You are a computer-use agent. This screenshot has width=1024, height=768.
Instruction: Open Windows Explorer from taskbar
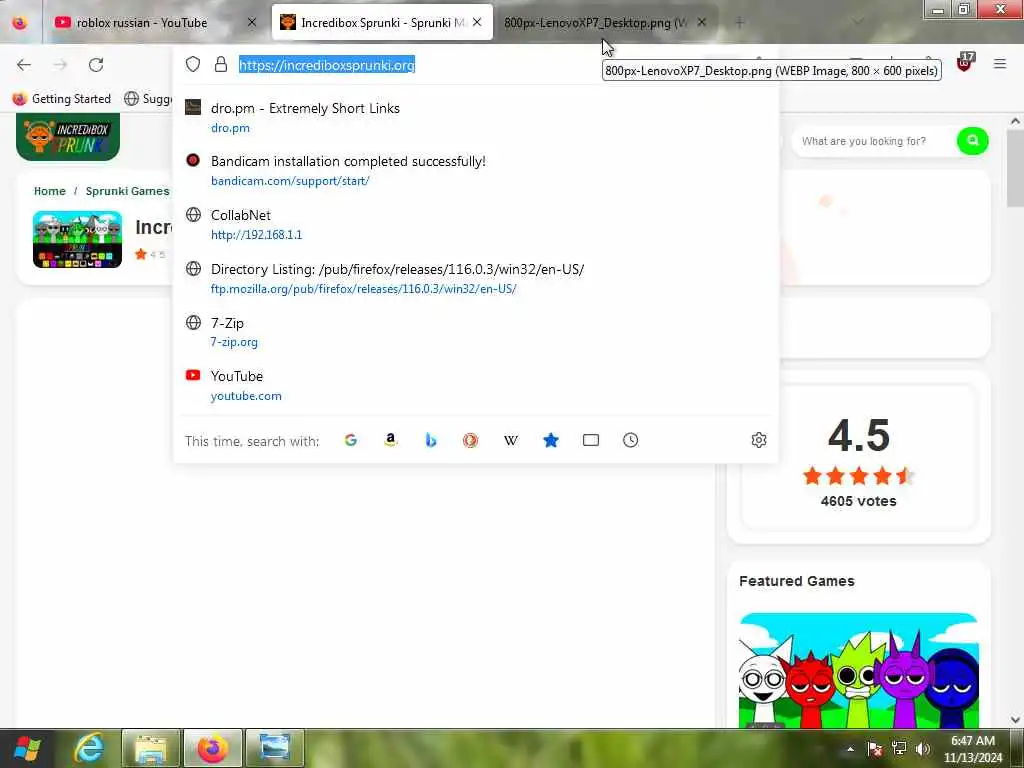point(151,748)
